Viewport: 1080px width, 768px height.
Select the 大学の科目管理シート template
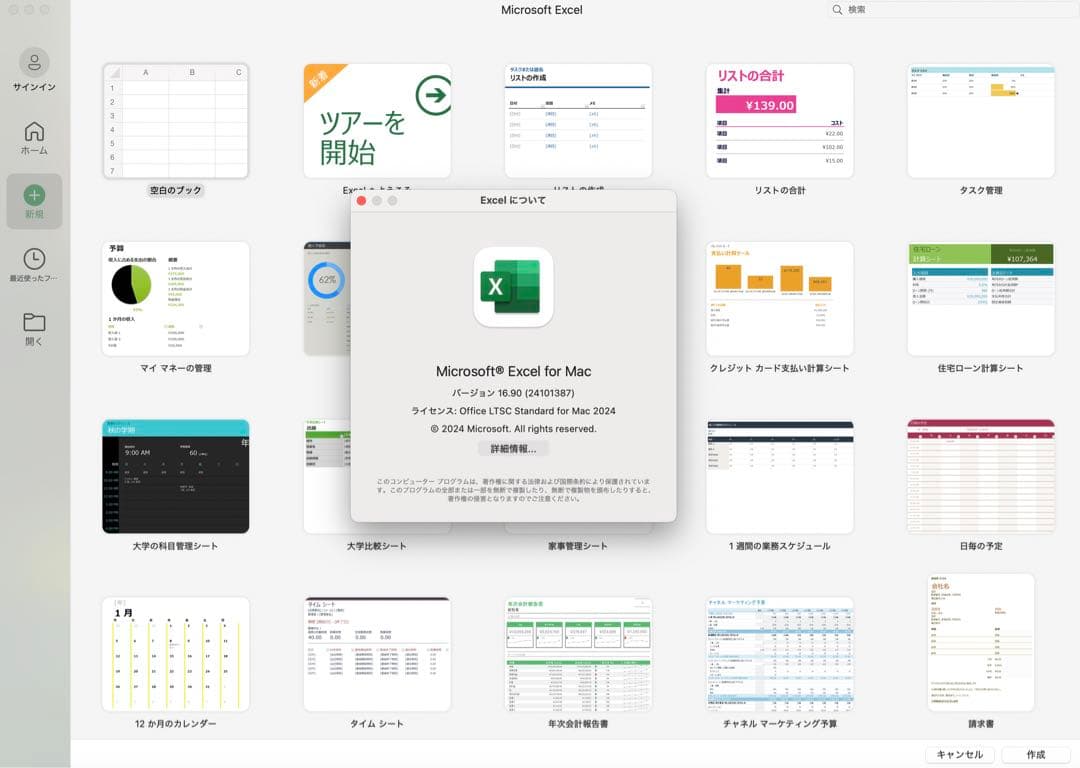175,477
